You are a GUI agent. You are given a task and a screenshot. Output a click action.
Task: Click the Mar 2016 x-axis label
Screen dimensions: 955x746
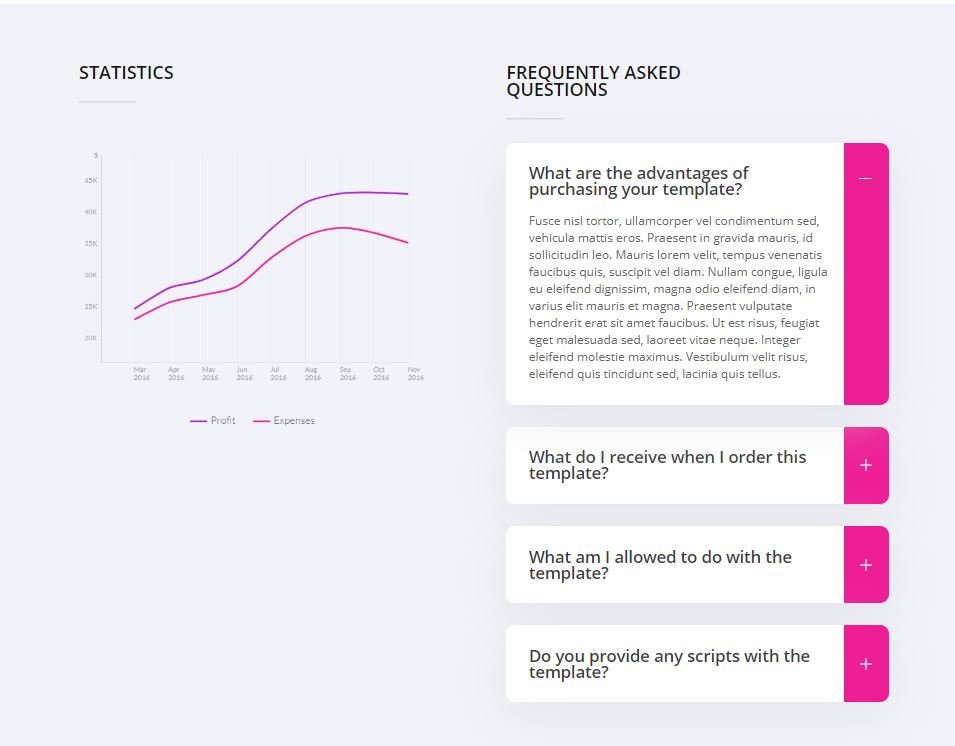141,373
